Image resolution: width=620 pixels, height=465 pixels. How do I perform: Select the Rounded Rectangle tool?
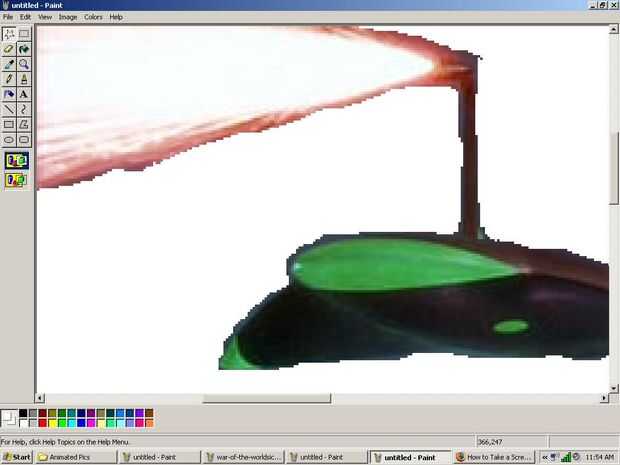click(24, 140)
